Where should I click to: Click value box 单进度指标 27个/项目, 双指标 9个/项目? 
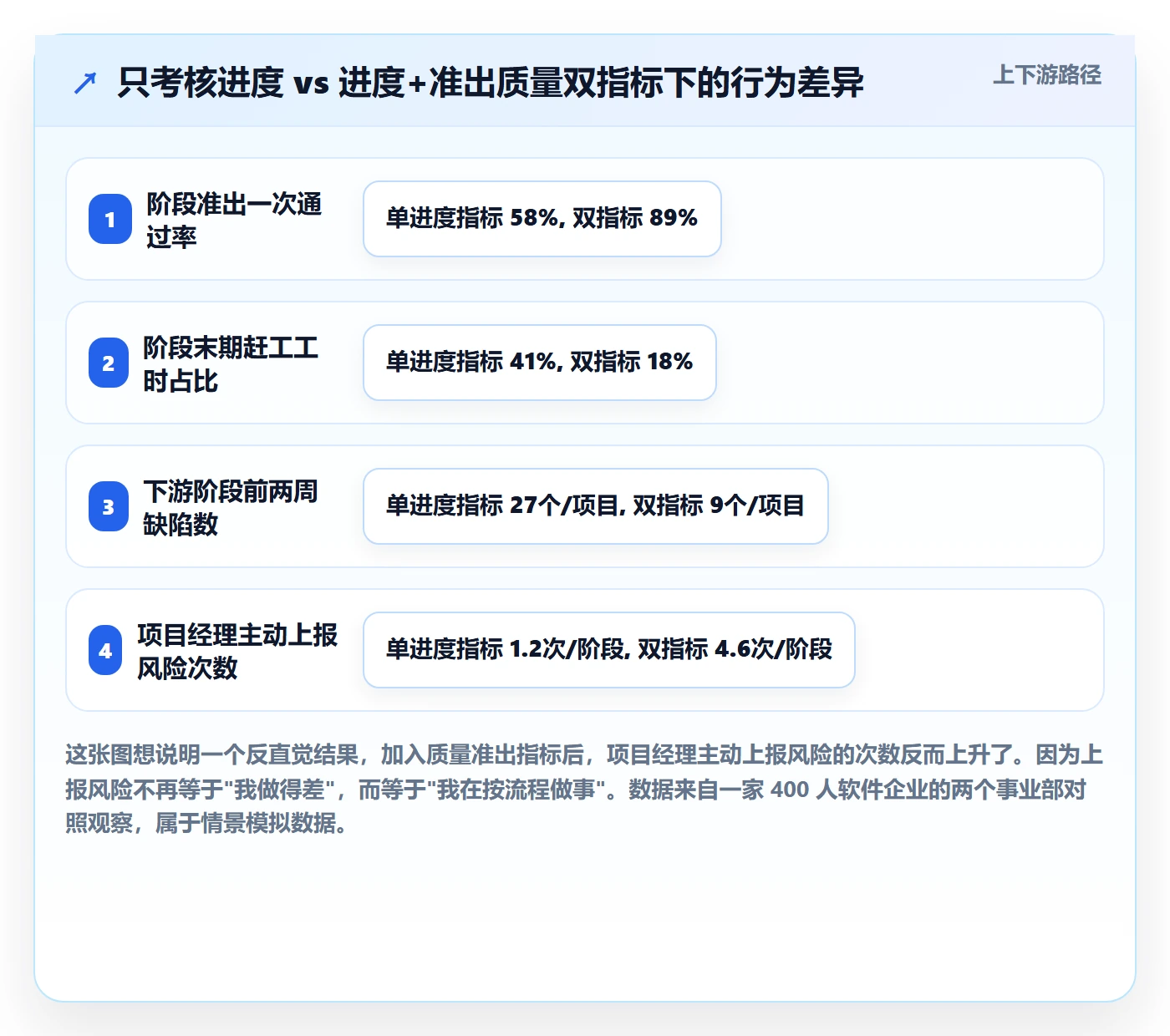596,506
